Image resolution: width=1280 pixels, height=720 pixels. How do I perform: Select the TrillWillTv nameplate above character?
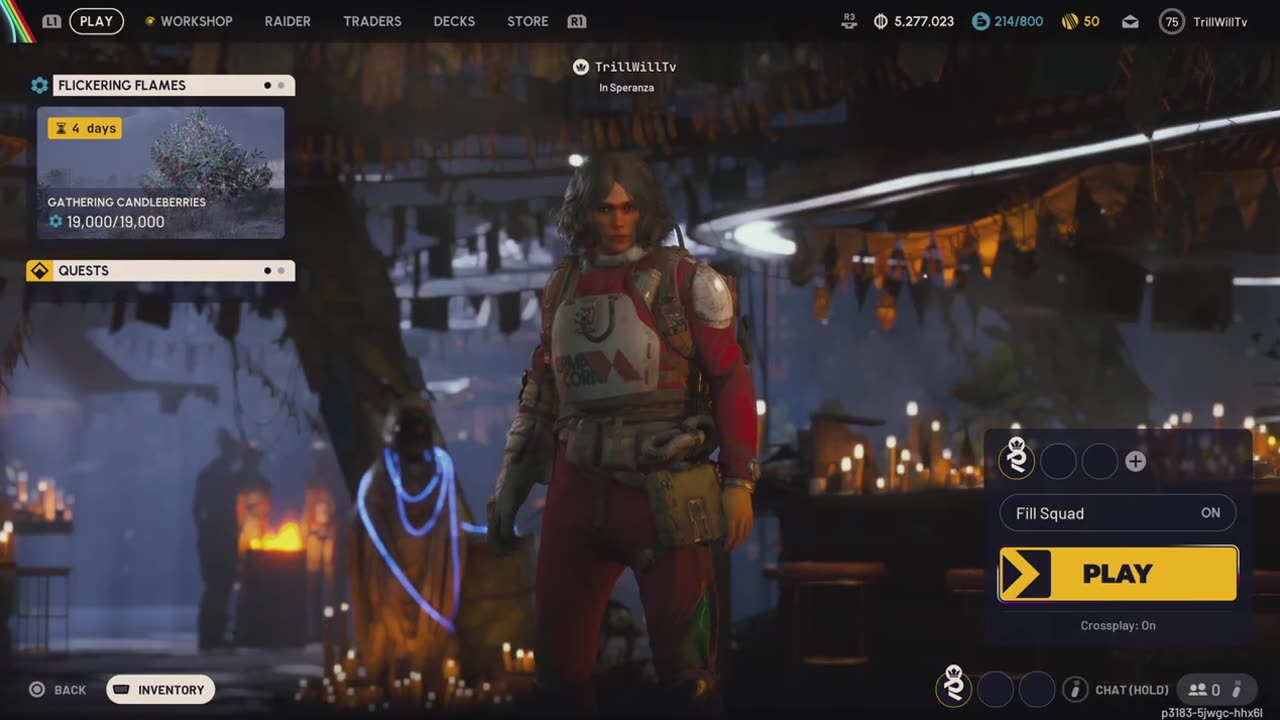pos(635,67)
